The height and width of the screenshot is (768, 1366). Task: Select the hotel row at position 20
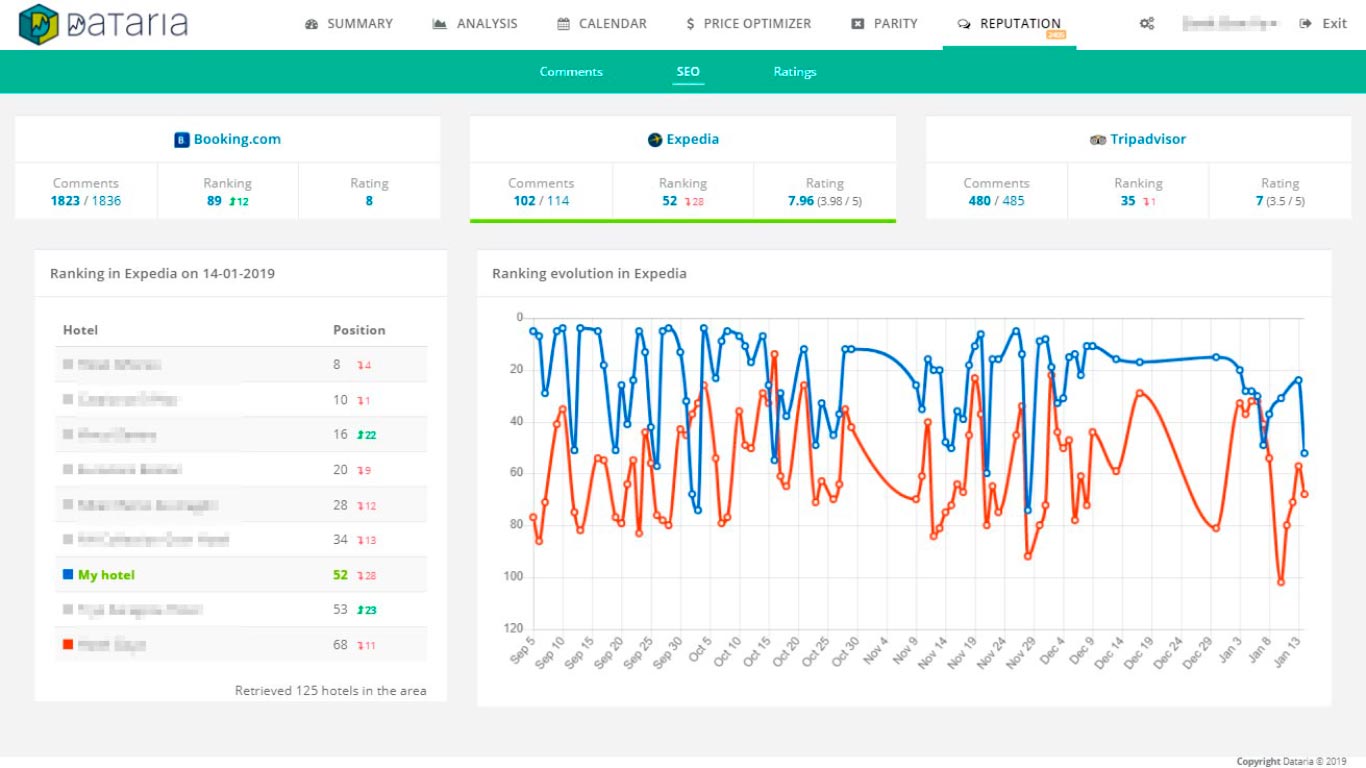241,470
